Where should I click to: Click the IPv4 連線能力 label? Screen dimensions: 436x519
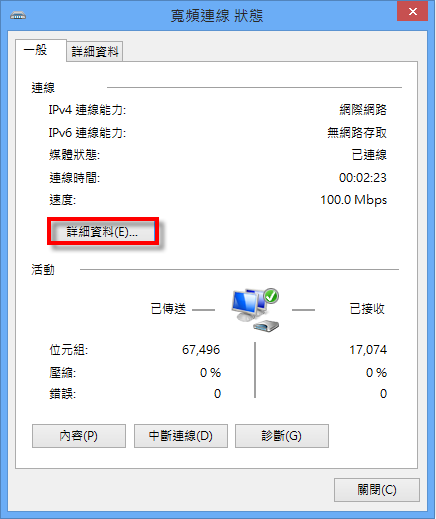(87, 110)
